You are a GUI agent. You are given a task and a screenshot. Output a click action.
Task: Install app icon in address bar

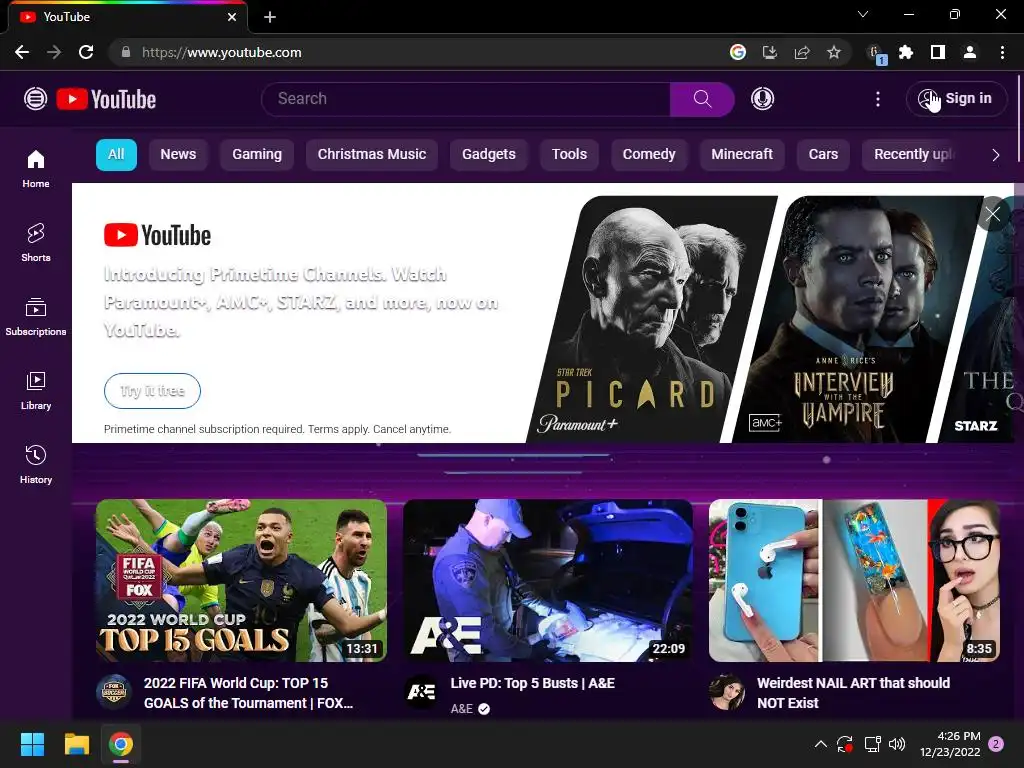coord(770,52)
